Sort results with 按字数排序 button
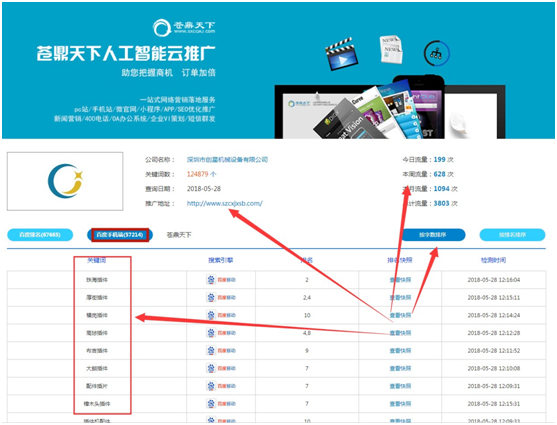 (x=433, y=235)
